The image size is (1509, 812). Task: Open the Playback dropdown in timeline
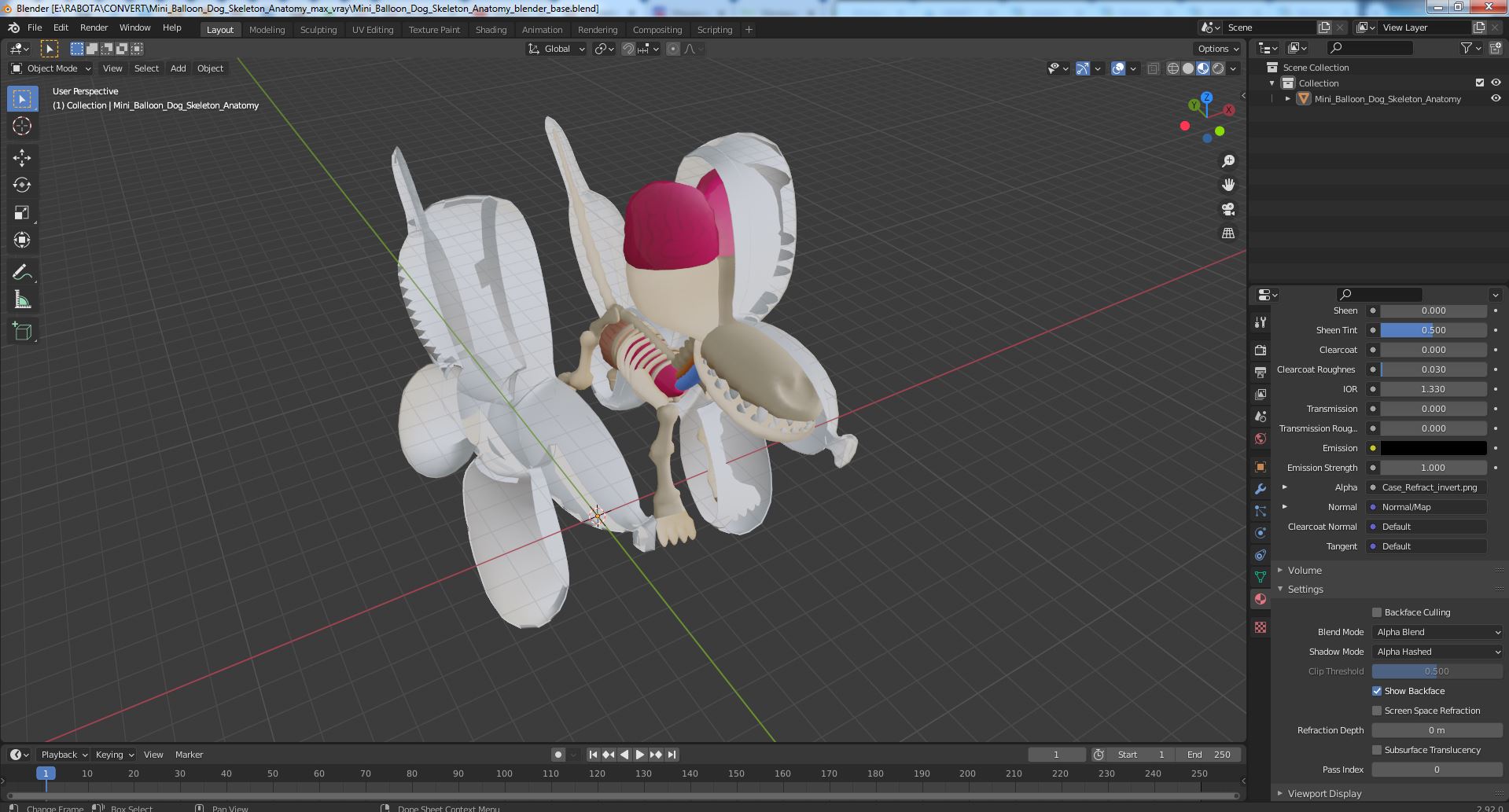pos(64,755)
